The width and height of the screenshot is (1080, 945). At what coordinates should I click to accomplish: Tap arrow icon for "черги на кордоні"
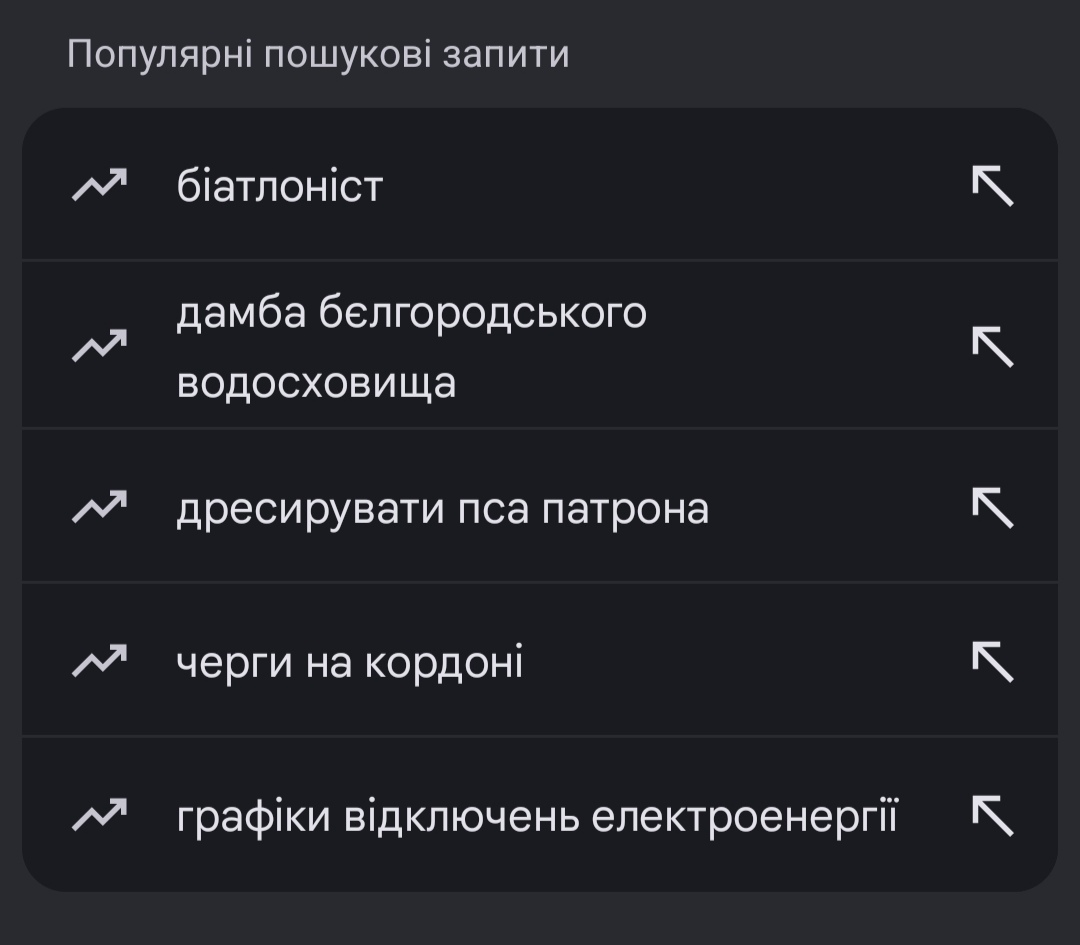pyautogui.click(x=993, y=661)
